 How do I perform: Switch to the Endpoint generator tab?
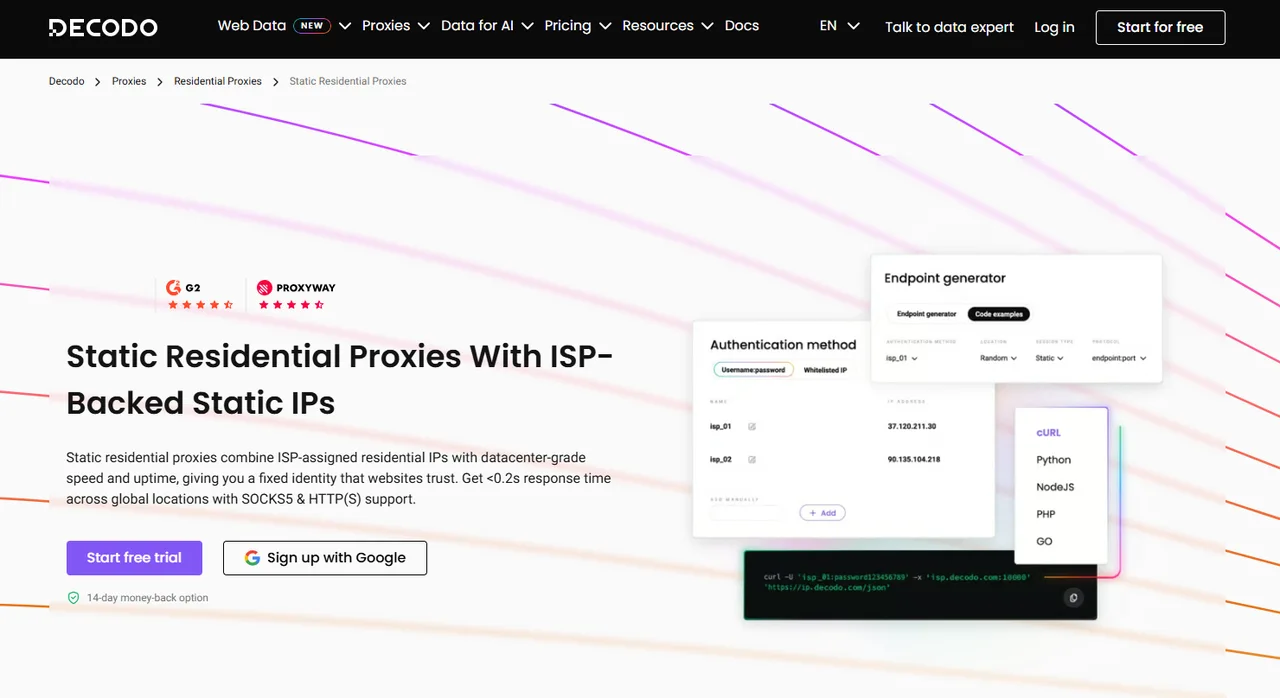pyautogui.click(x=926, y=314)
